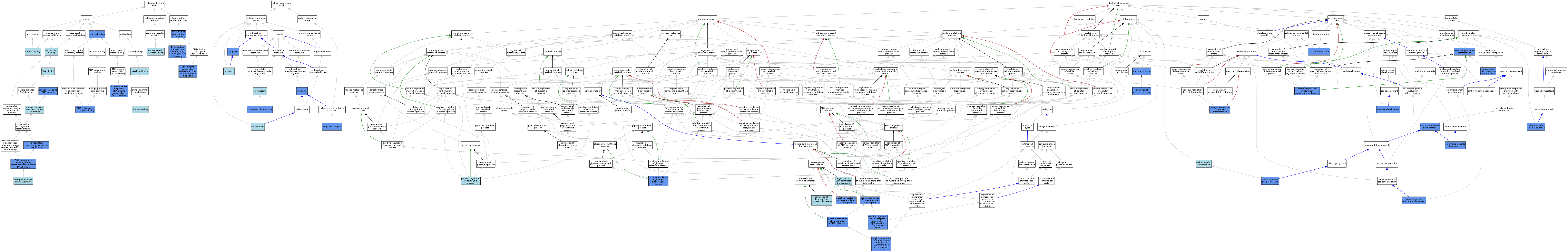Viewport: 1568px width, 252px height.
Task: Click 'hexose metabolic process' node
Action: click(x=354, y=91)
